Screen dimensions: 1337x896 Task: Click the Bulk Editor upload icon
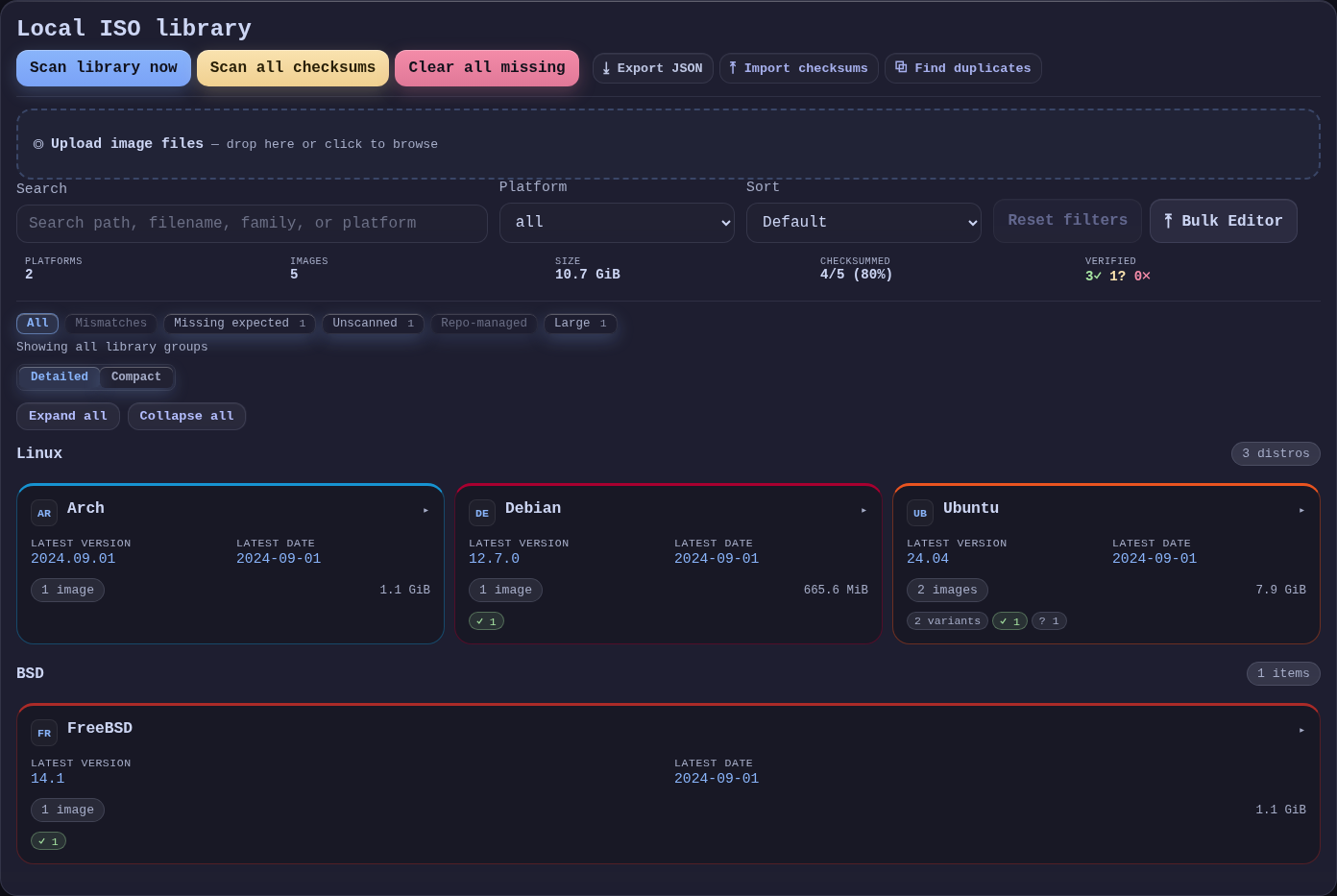pos(1168,221)
